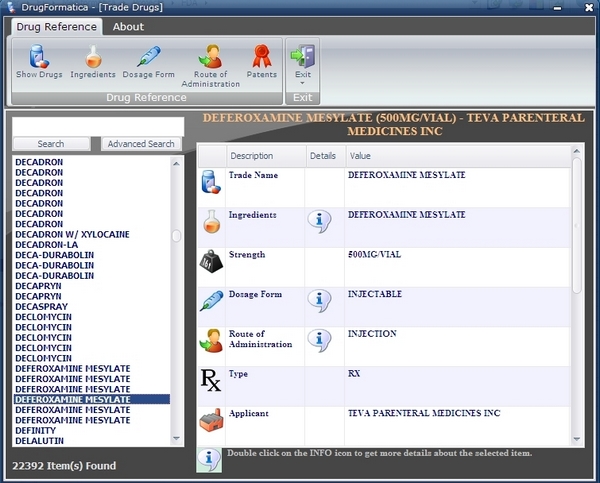Open Advanced Search

click(x=141, y=144)
